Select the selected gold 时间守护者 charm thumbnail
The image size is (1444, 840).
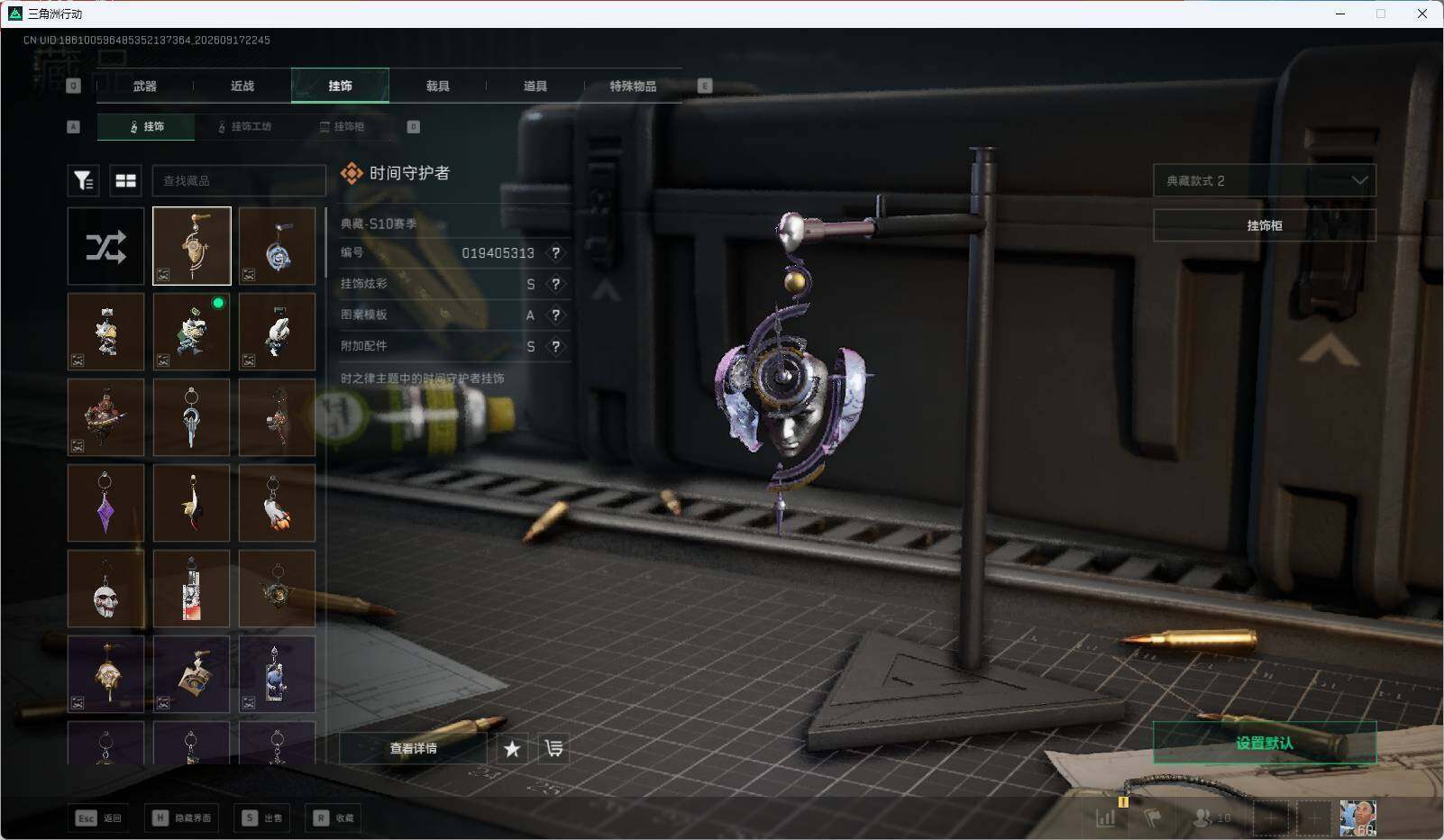tap(192, 246)
